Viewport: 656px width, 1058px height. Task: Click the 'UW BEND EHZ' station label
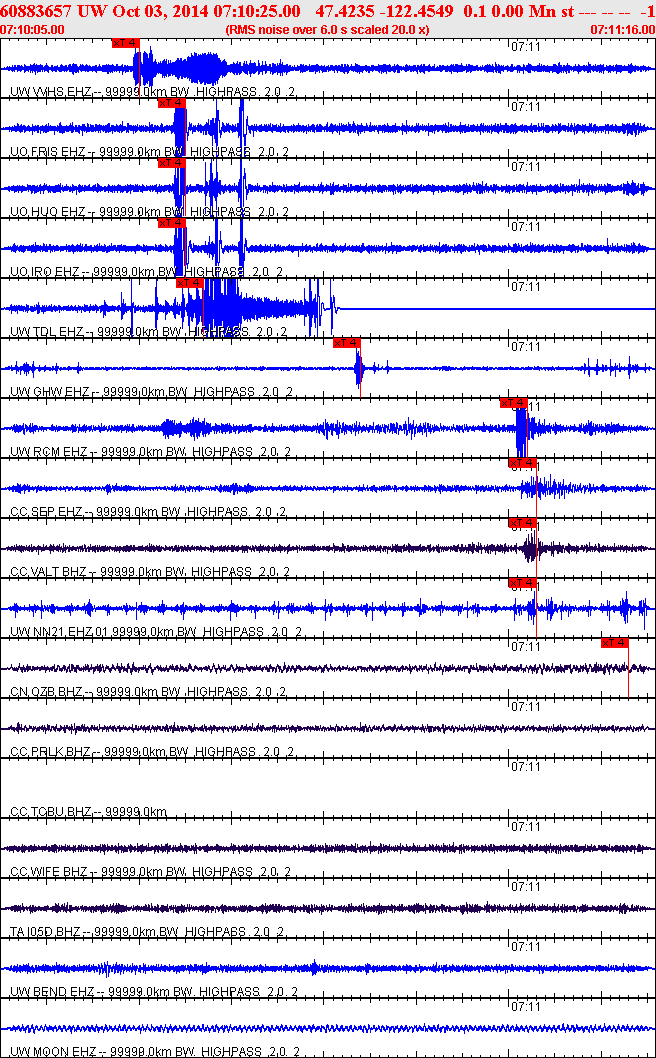(53, 992)
